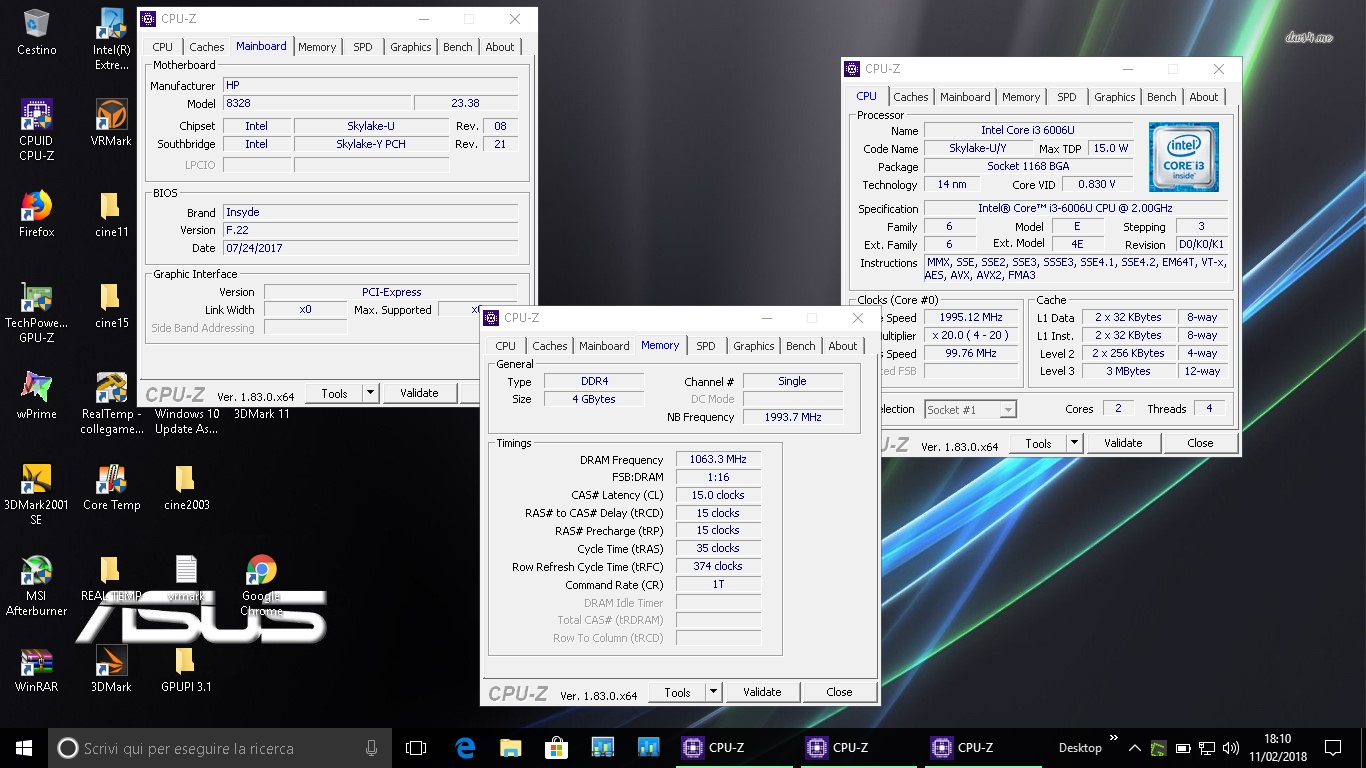Select About tab in CPU window
The width and height of the screenshot is (1366, 768).
click(x=1204, y=97)
